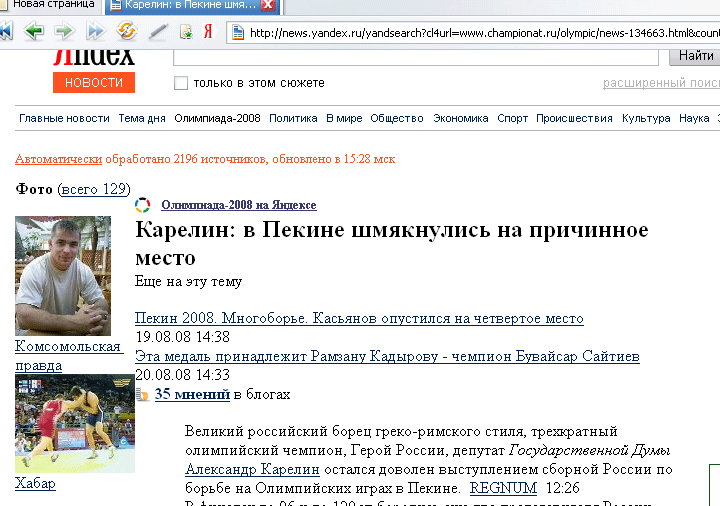Open расширенный поиск link

[x=661, y=83]
